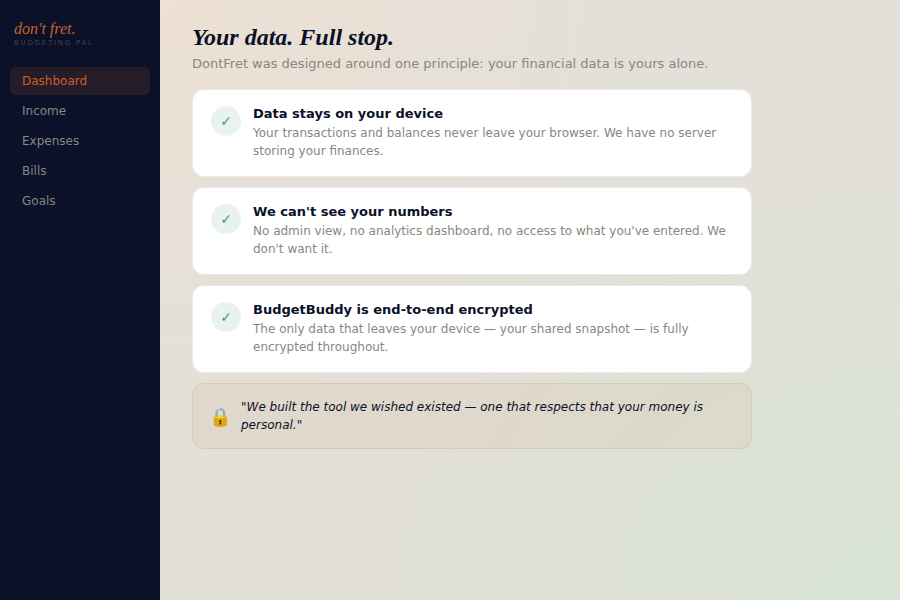Click the padlock icon in the quote box
This screenshot has height=600, width=900.
220,417
